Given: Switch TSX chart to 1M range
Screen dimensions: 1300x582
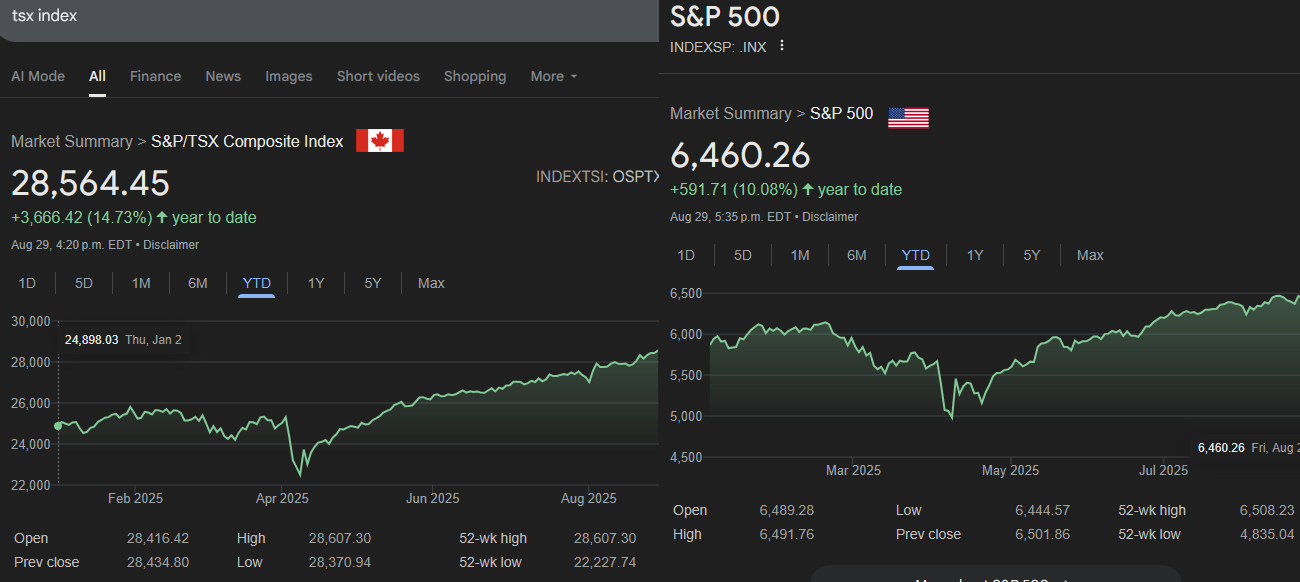Looking at the screenshot, I should click(x=141, y=283).
